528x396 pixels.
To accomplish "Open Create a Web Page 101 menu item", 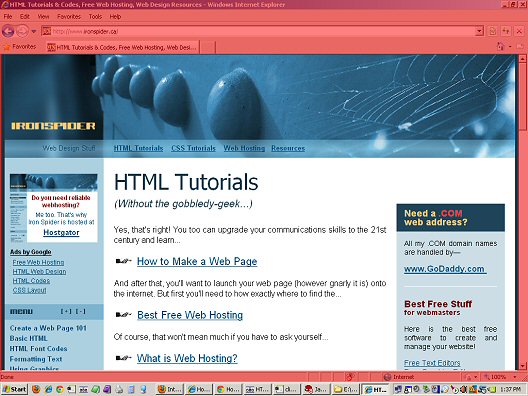I will (x=48, y=328).
